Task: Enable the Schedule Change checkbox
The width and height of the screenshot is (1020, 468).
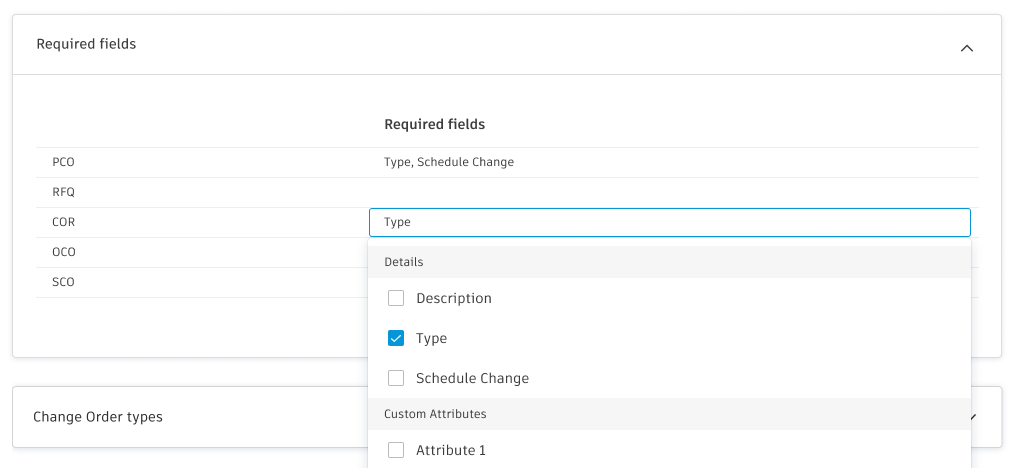Action: [396, 378]
